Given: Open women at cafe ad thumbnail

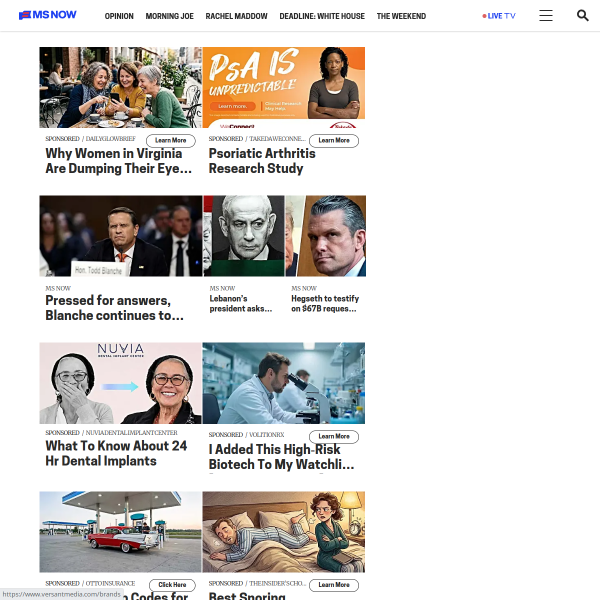Looking at the screenshot, I should [121, 87].
